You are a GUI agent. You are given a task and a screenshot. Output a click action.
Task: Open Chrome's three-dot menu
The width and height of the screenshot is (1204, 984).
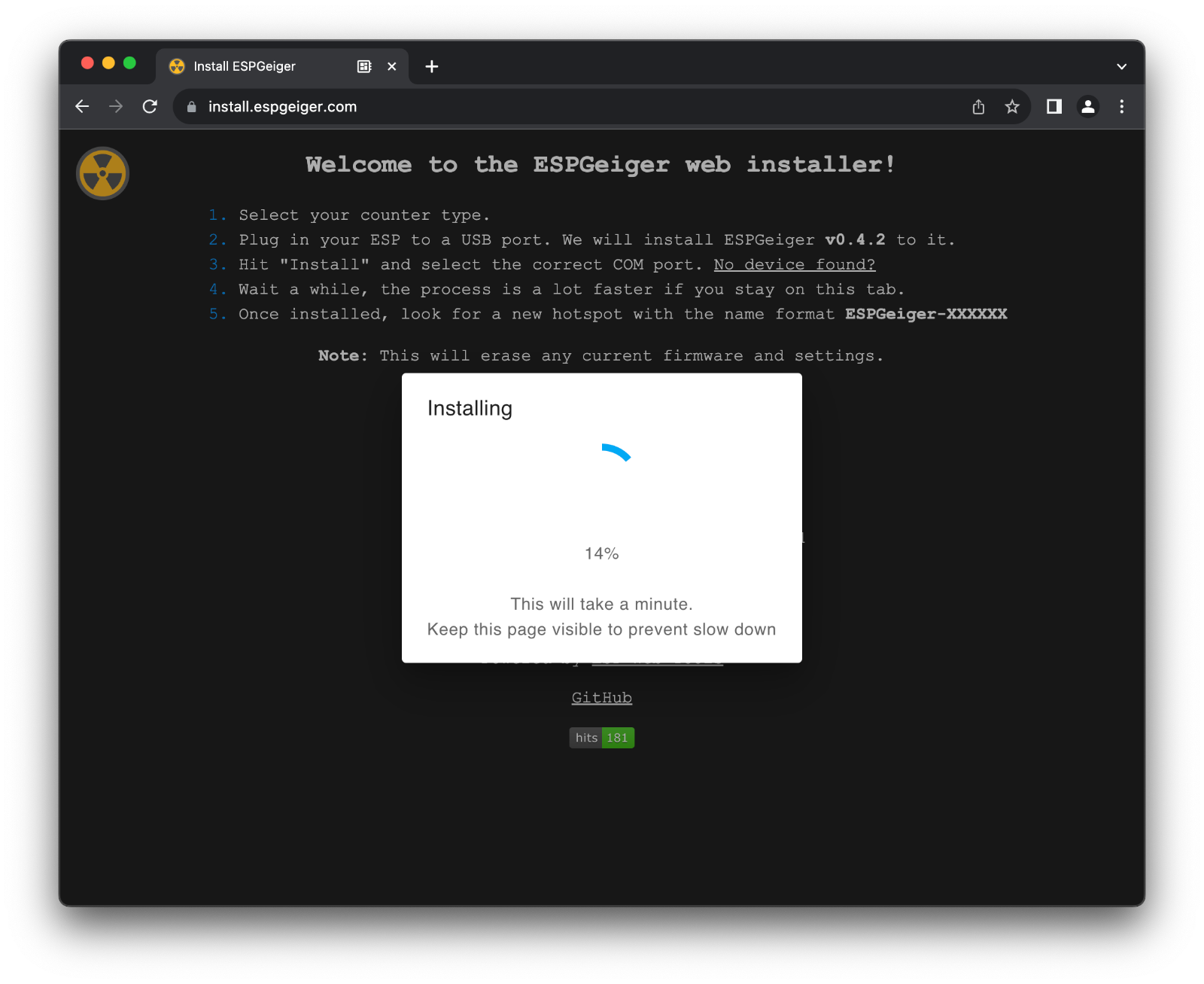pos(1122,107)
